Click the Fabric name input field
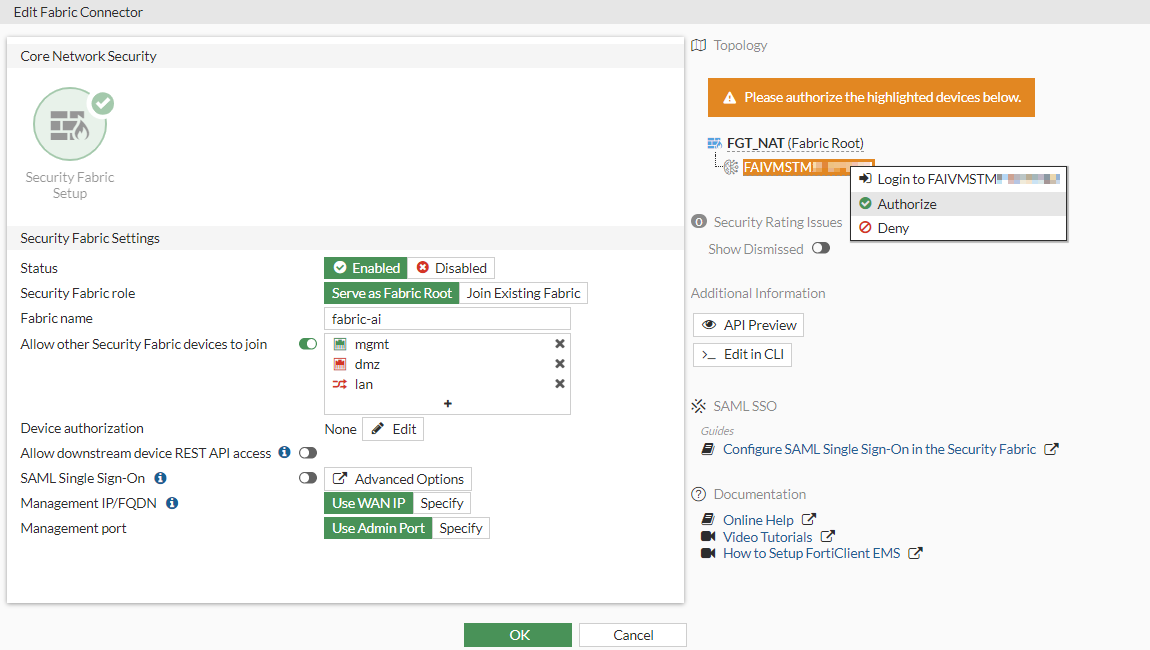The height and width of the screenshot is (650, 1150). pos(447,318)
